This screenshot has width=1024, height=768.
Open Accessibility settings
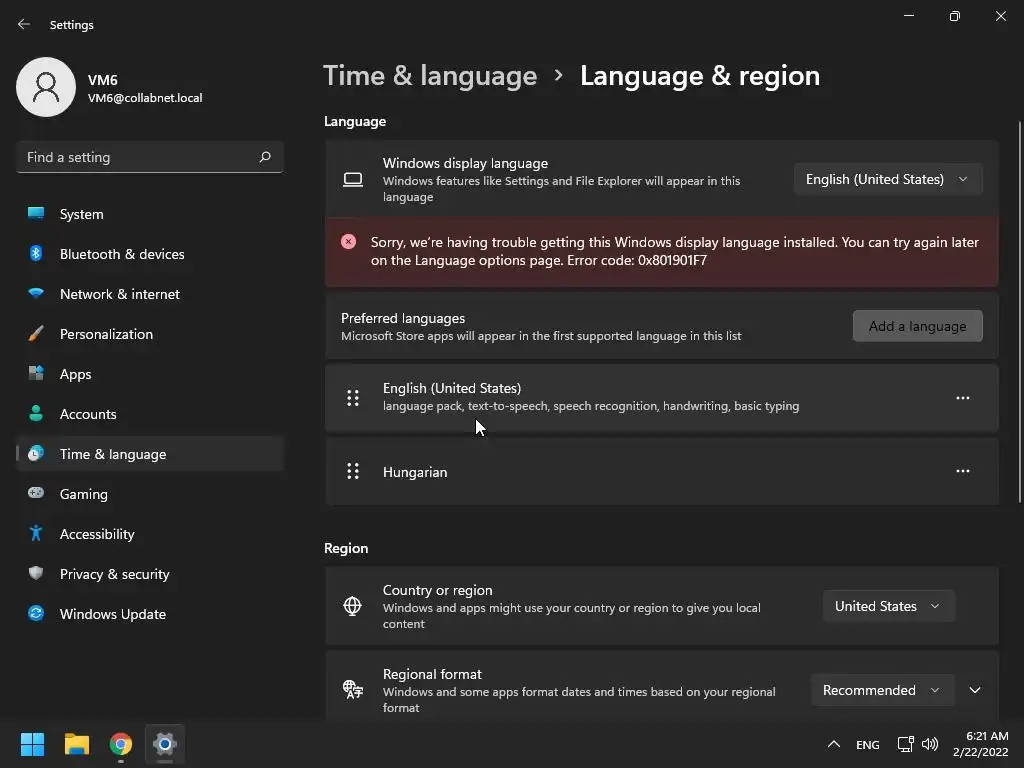click(150, 534)
